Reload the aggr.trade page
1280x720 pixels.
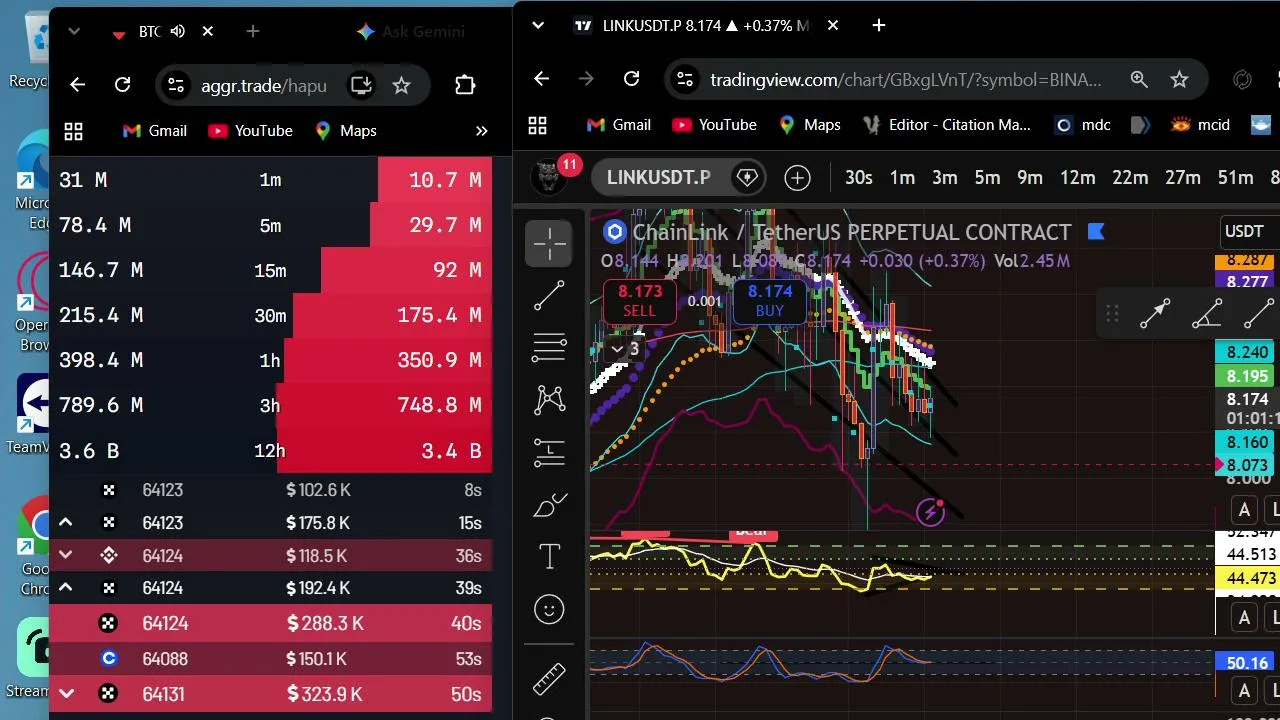(122, 85)
